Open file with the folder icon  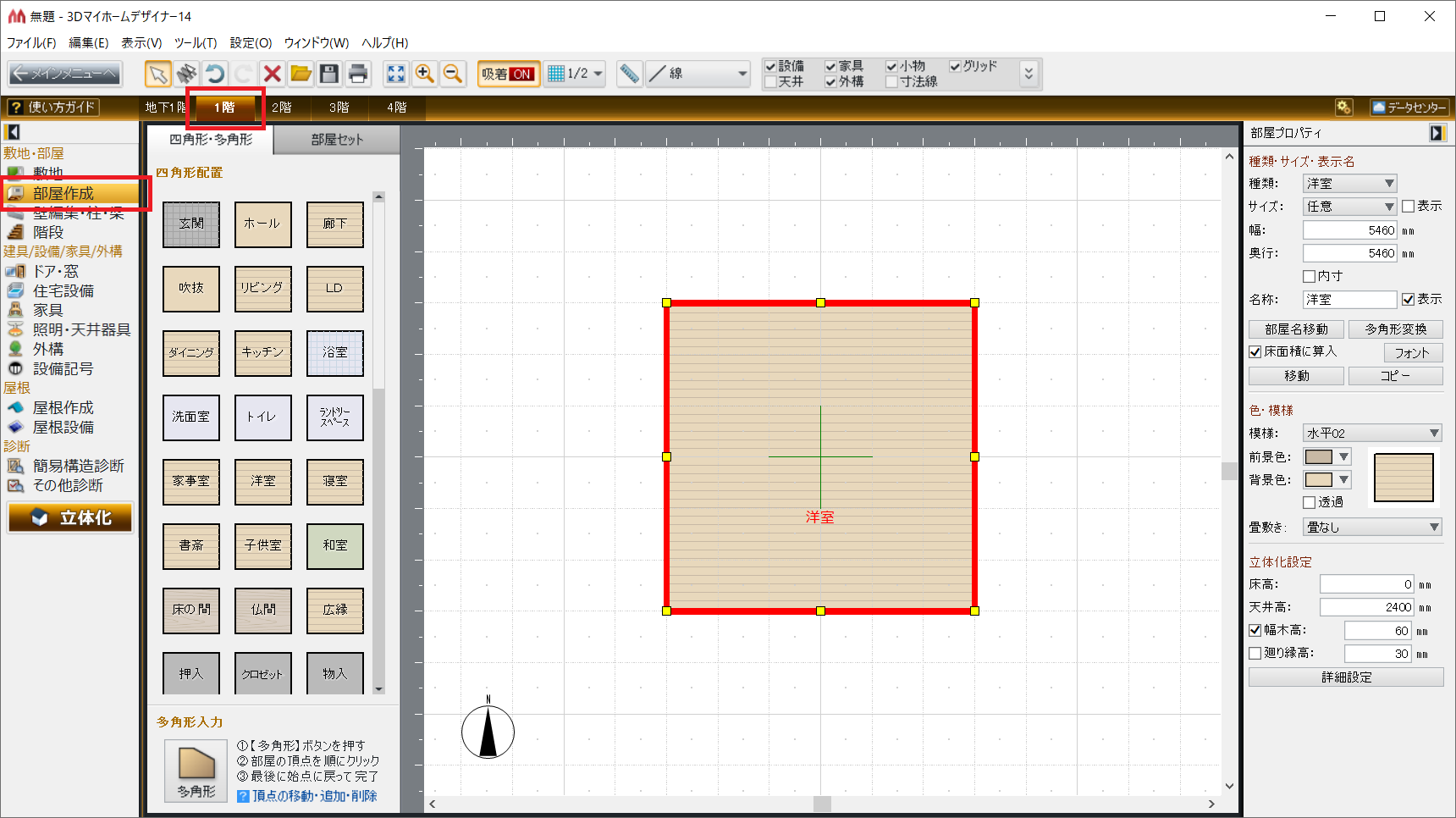[x=301, y=75]
